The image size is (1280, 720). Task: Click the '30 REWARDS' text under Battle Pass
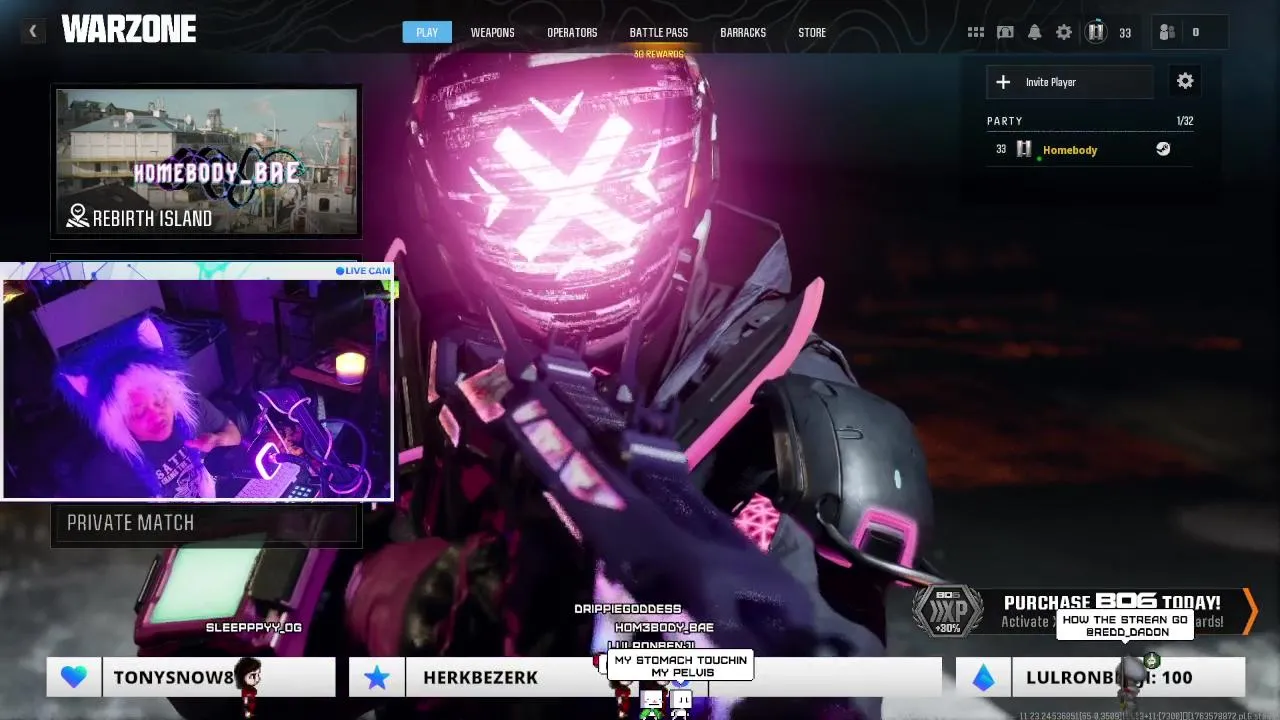[658, 54]
